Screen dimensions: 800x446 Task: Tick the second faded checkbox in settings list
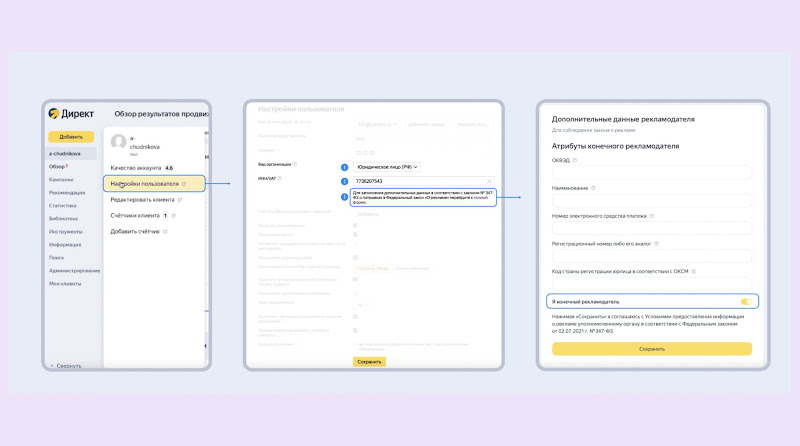356,235
